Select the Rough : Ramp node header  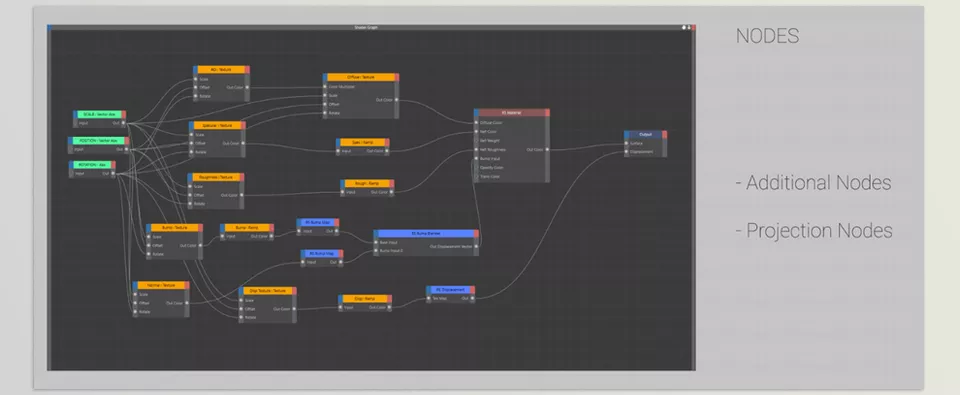click(x=367, y=183)
